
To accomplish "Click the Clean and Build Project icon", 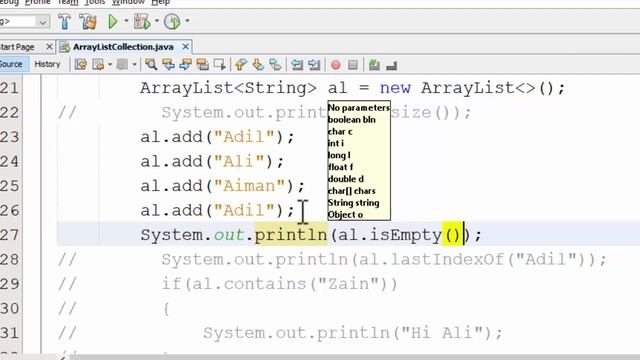I will coord(88,21).
